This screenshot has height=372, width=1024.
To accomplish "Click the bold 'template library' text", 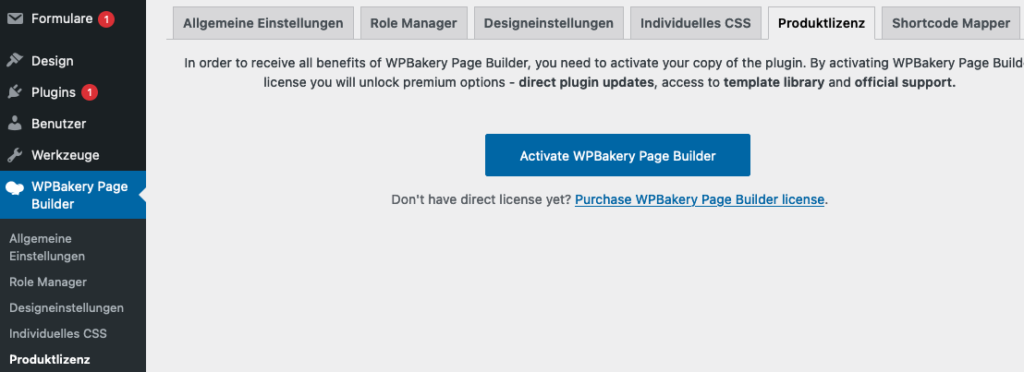I will pyautogui.click(x=773, y=83).
